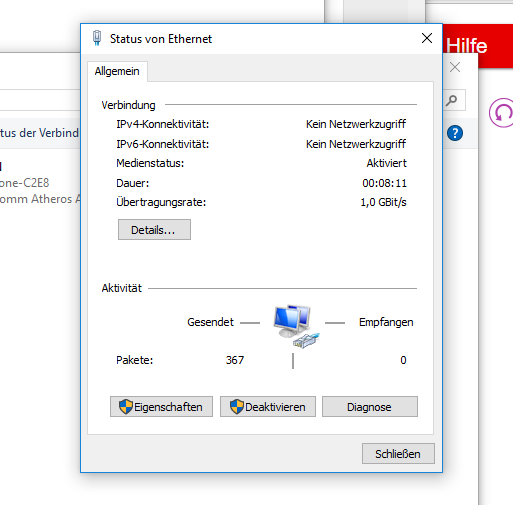Click the Übertragungsrate value 1,0 GBit/s
Image resolution: width=513 pixels, height=505 pixels.
point(384,202)
